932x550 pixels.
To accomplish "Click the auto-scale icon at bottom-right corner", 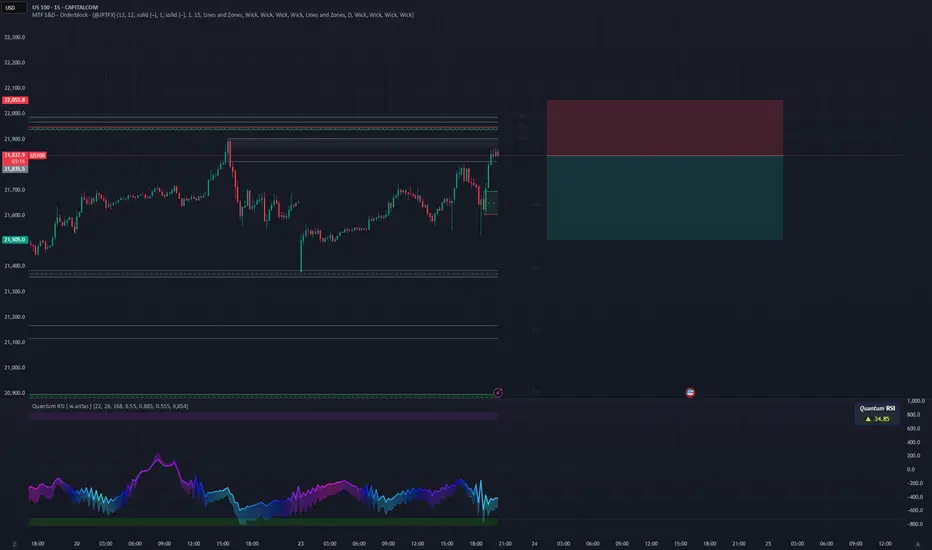I will point(918,543).
